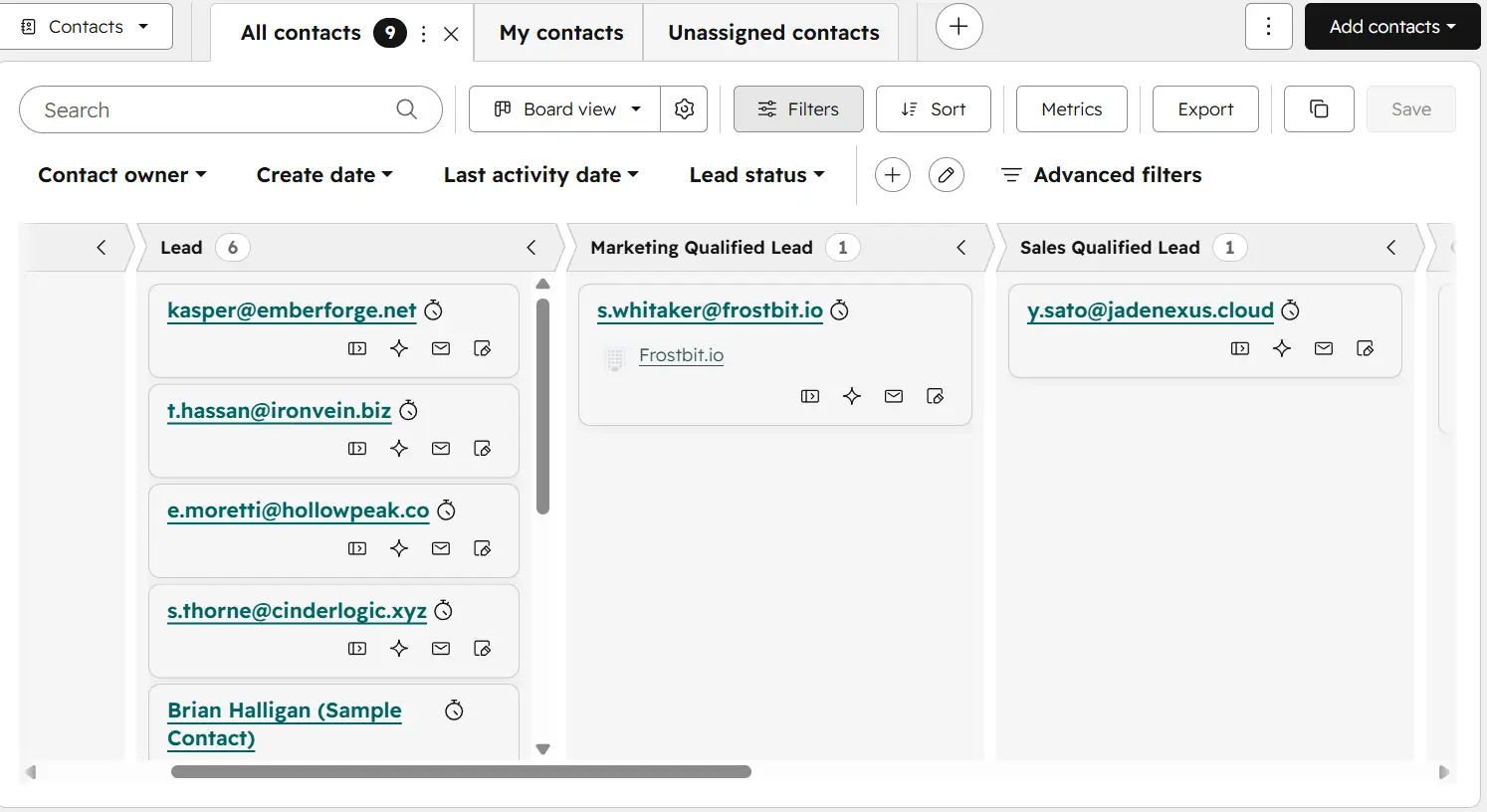Add a new quick filter plus button
Image resolution: width=1487 pixels, height=812 pixels.
pyautogui.click(x=893, y=175)
